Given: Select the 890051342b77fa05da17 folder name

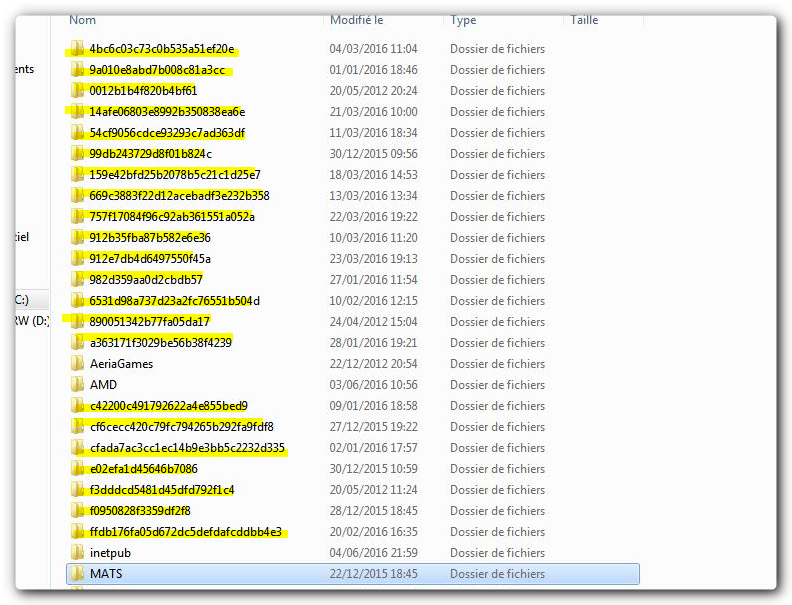Looking at the screenshot, I should (149, 322).
